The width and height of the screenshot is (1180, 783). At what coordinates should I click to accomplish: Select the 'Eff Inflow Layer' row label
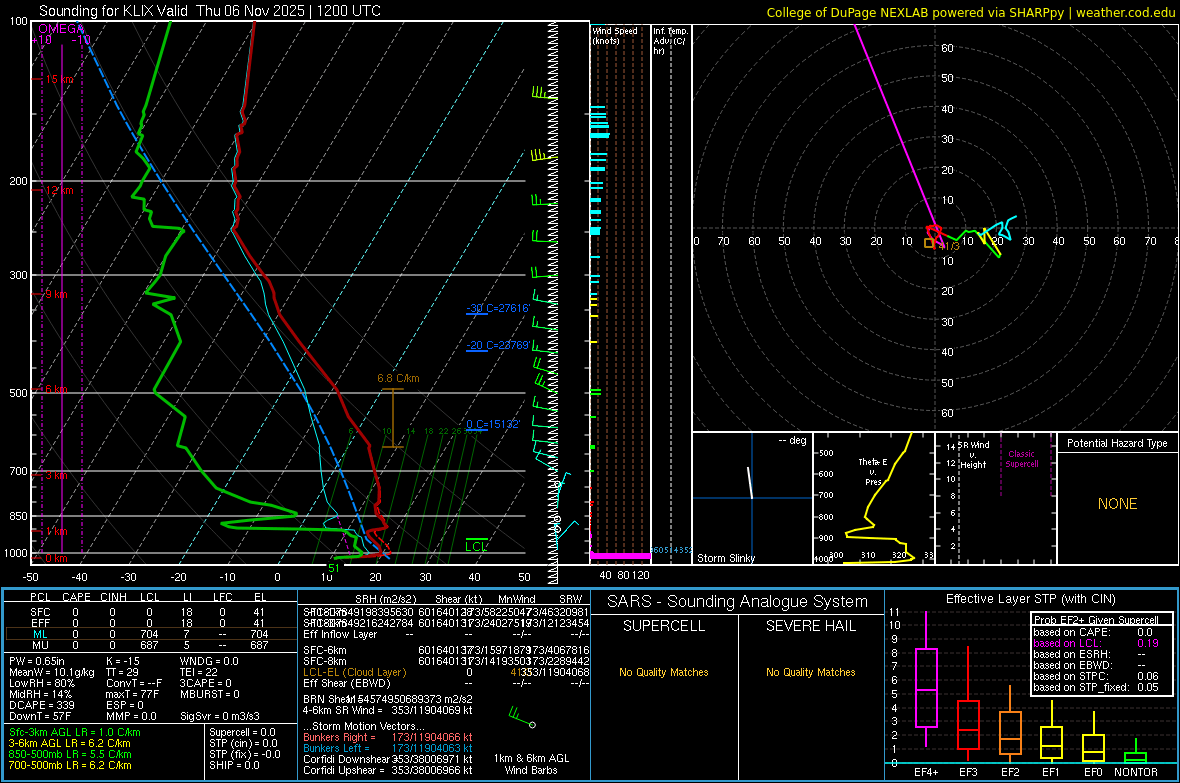(340, 634)
